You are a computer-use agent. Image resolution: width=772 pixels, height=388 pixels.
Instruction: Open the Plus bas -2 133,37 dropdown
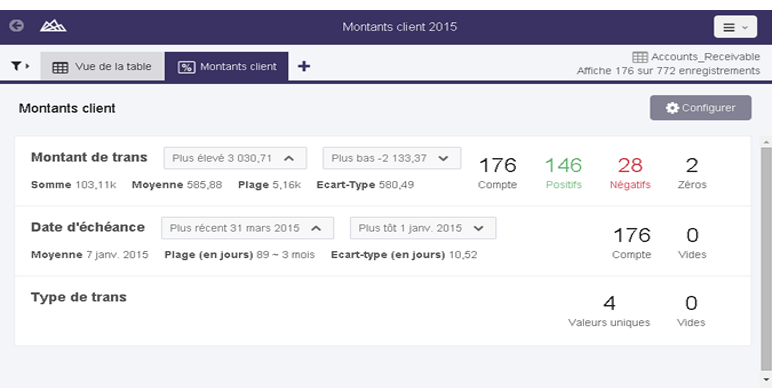pyautogui.click(x=392, y=159)
